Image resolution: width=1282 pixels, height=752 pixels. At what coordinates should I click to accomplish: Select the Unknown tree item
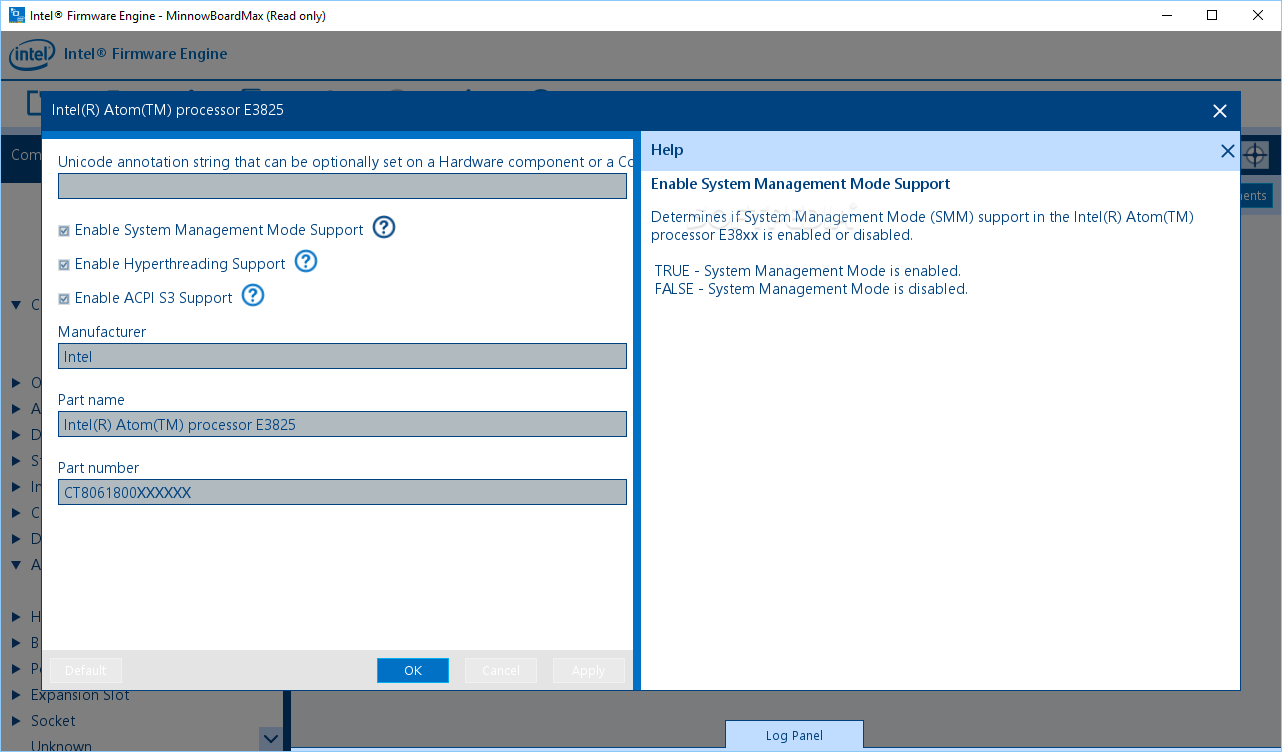[x=61, y=746]
